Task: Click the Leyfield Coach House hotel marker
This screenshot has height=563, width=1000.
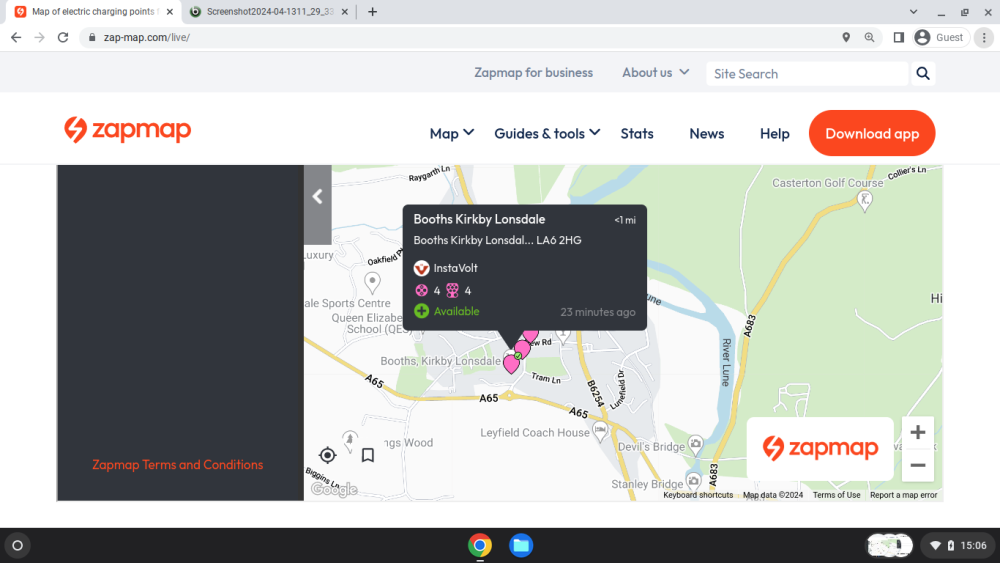Action: 600,432
